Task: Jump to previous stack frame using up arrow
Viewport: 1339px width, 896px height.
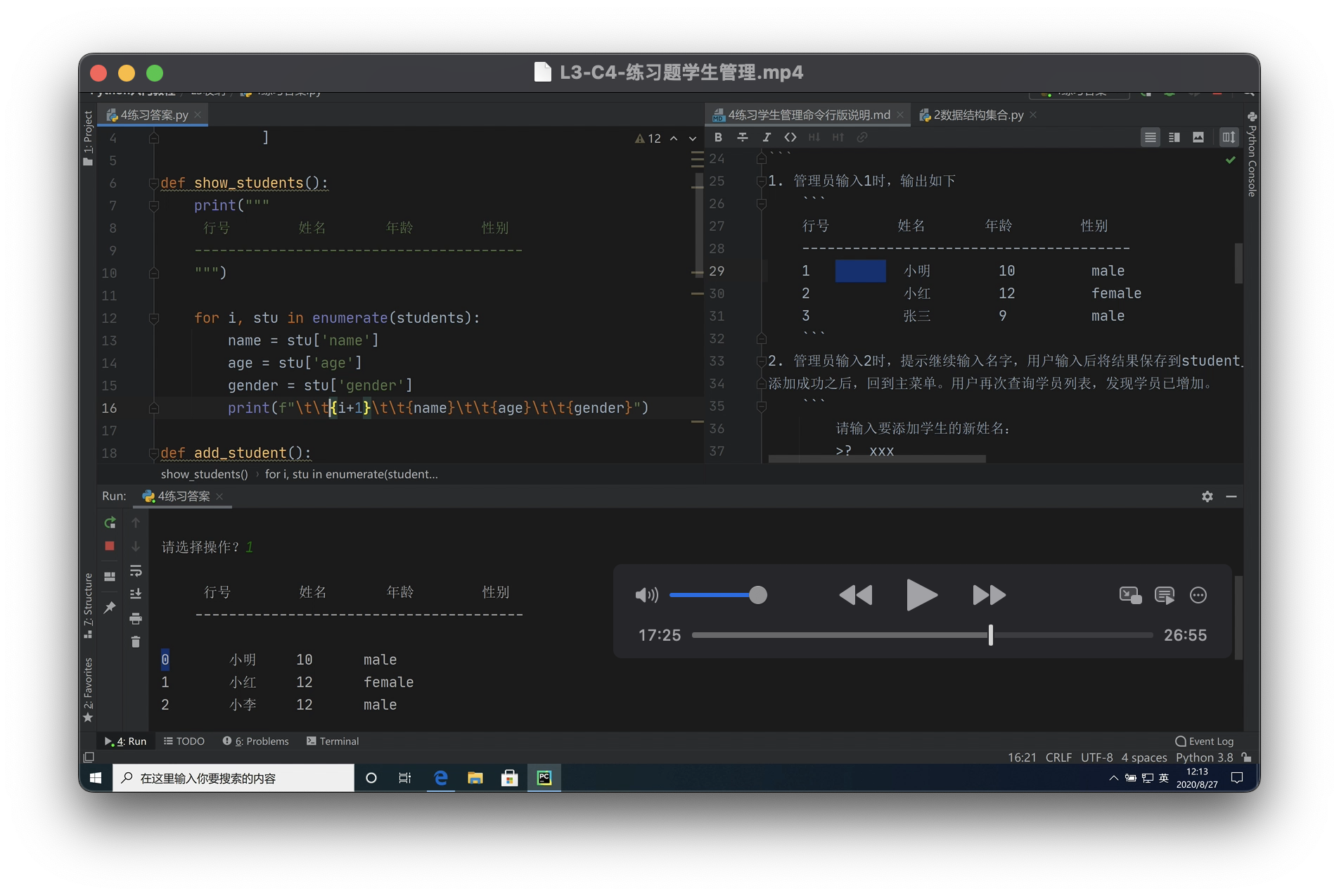Action: (136, 523)
